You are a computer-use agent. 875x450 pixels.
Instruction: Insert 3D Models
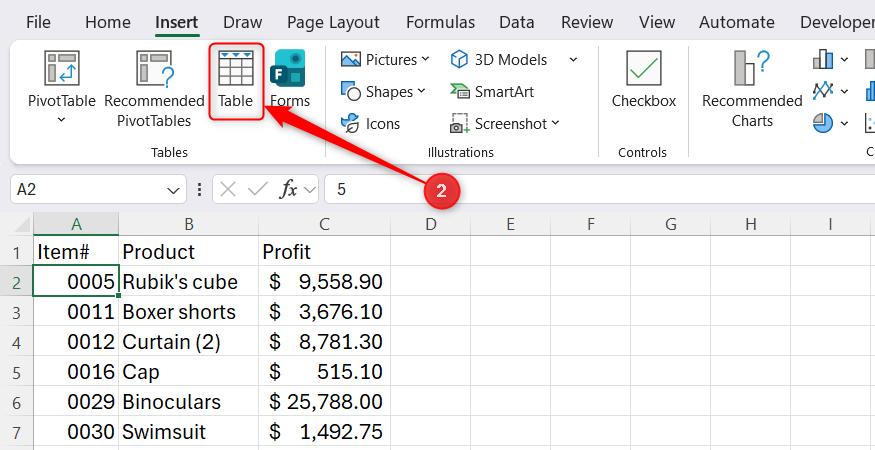click(499, 59)
